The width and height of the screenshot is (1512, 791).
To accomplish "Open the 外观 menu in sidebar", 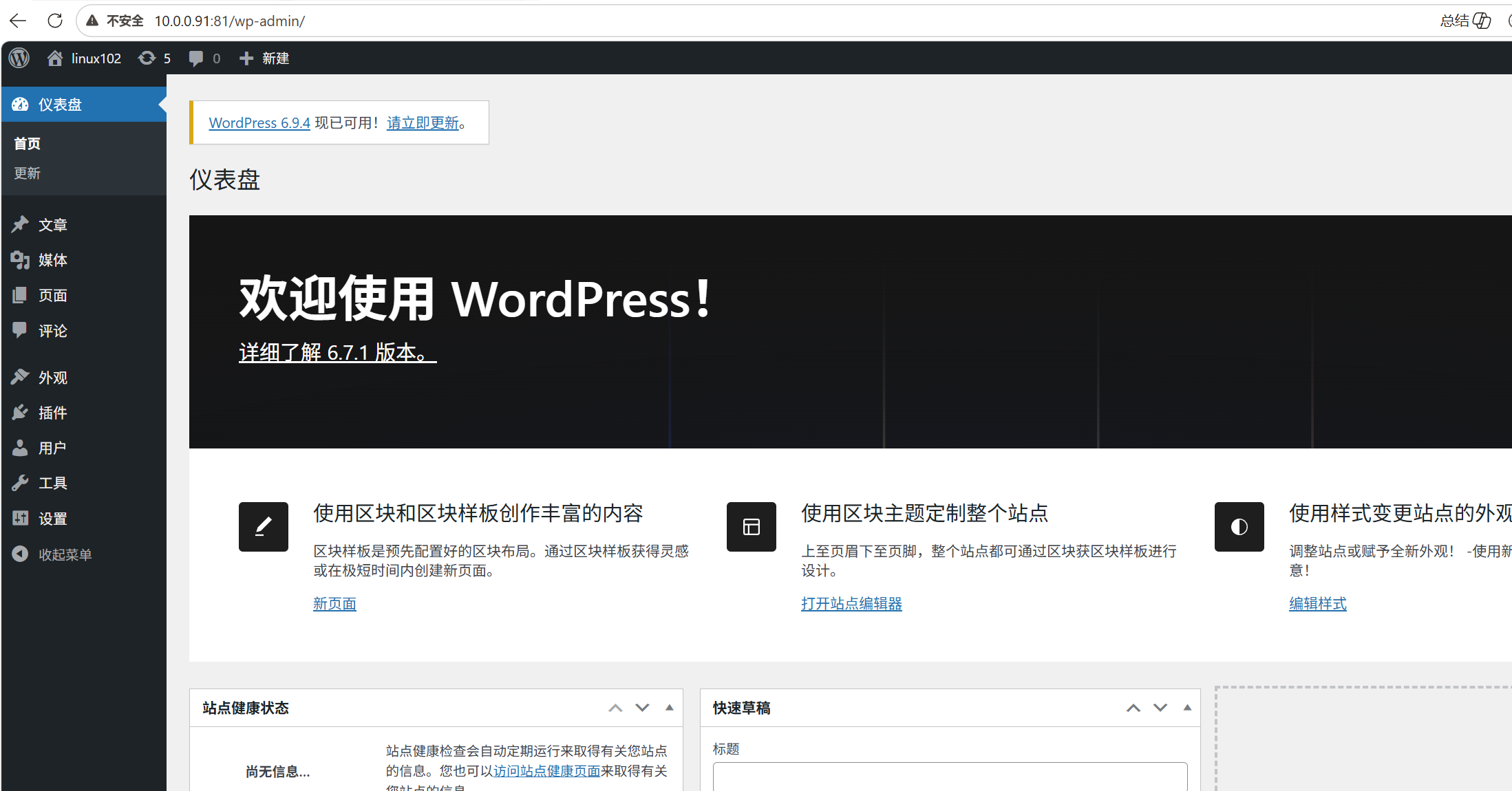I will tap(52, 378).
